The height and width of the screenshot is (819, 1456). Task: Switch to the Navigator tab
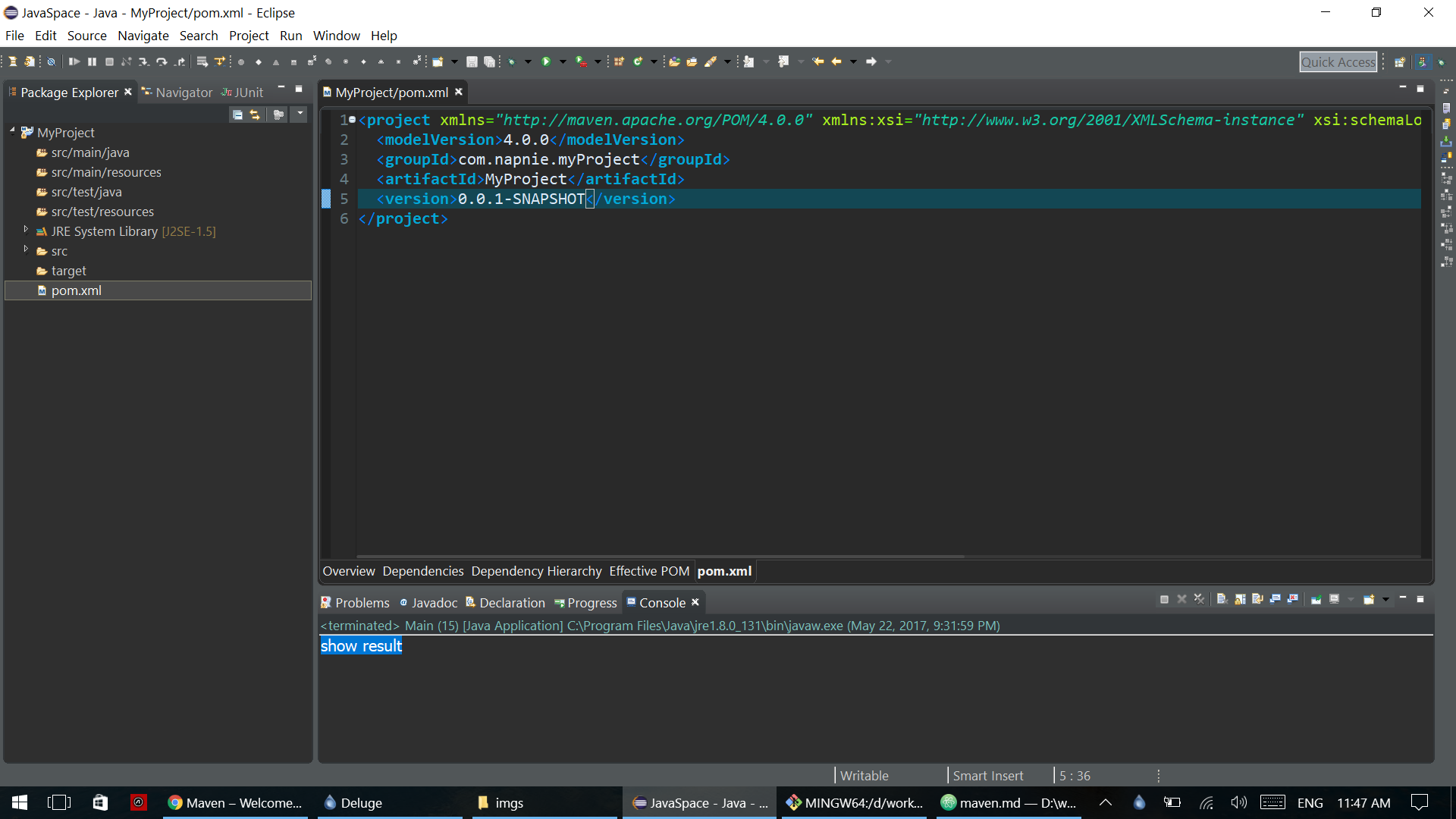pos(177,93)
